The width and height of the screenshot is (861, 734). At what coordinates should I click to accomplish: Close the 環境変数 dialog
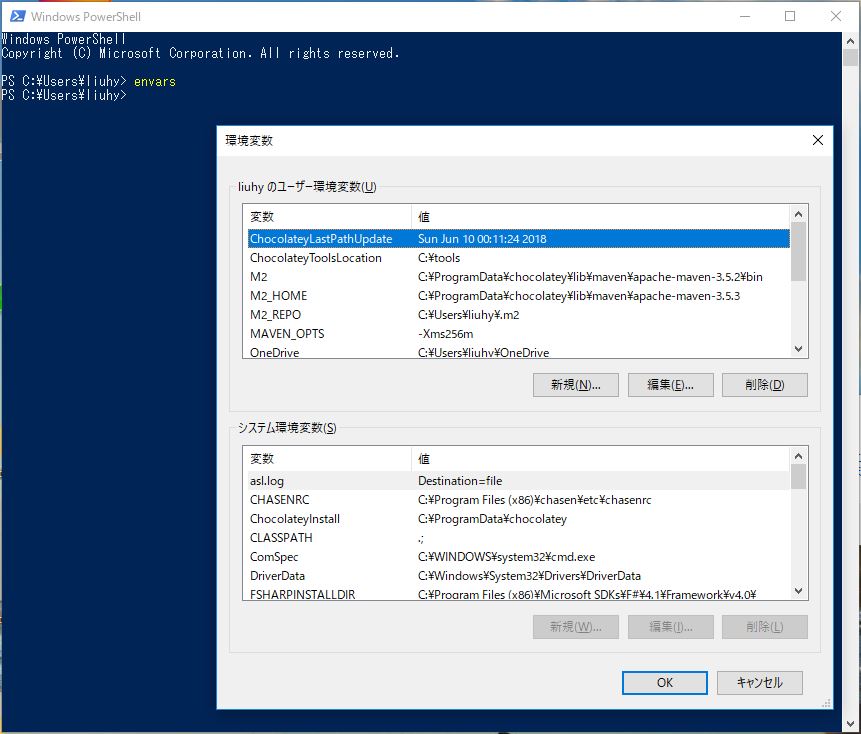(817, 141)
